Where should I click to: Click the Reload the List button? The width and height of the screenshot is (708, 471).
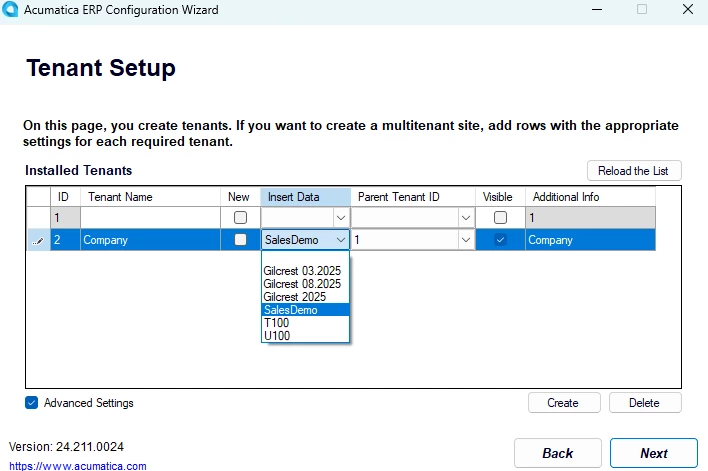[634, 171]
